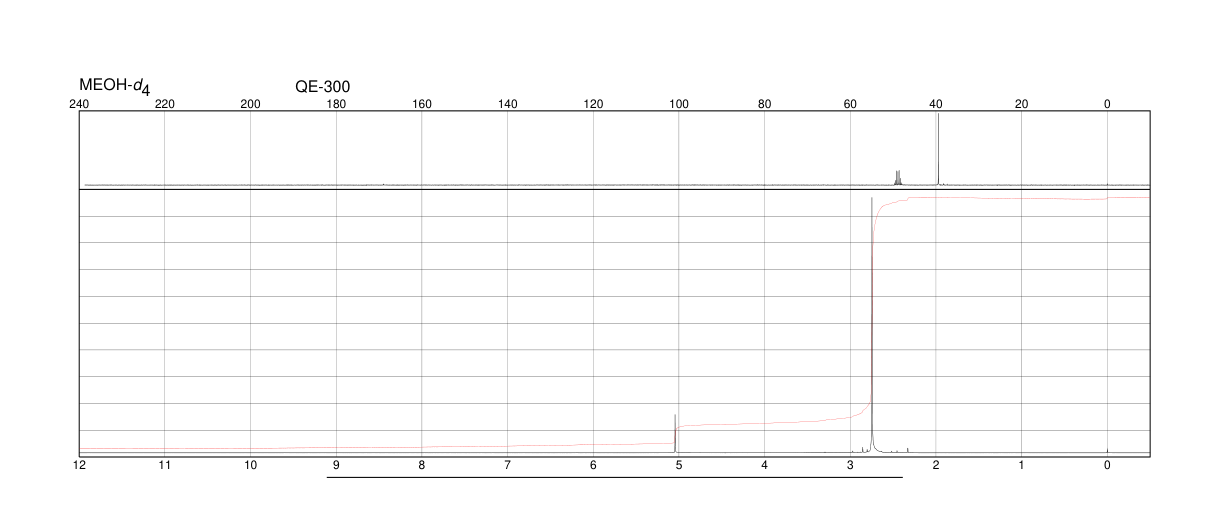Click the 7 ppm label on proton axis
This screenshot has width=1224, height=528.
[x=508, y=465]
